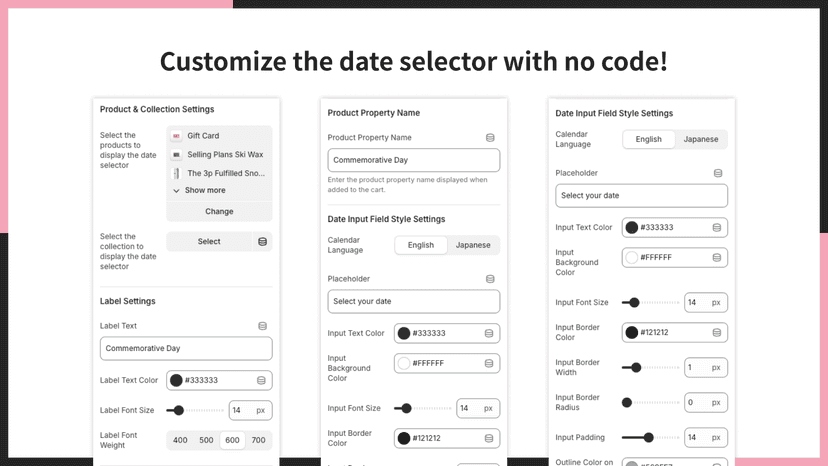Open dynamic source icon in right Input Border Color
Image resolution: width=828 pixels, height=466 pixels.
717,332
